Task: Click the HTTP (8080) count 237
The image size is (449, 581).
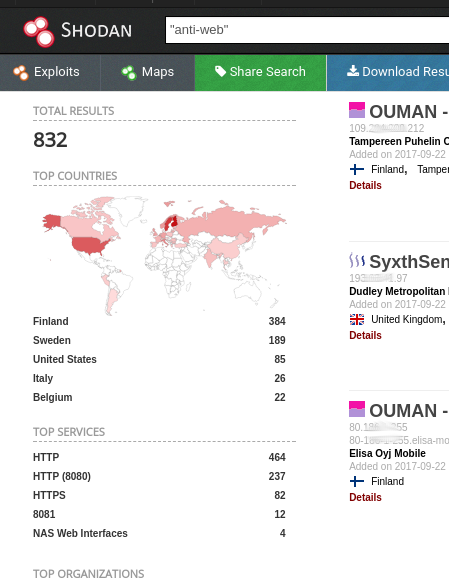Action: (x=277, y=476)
